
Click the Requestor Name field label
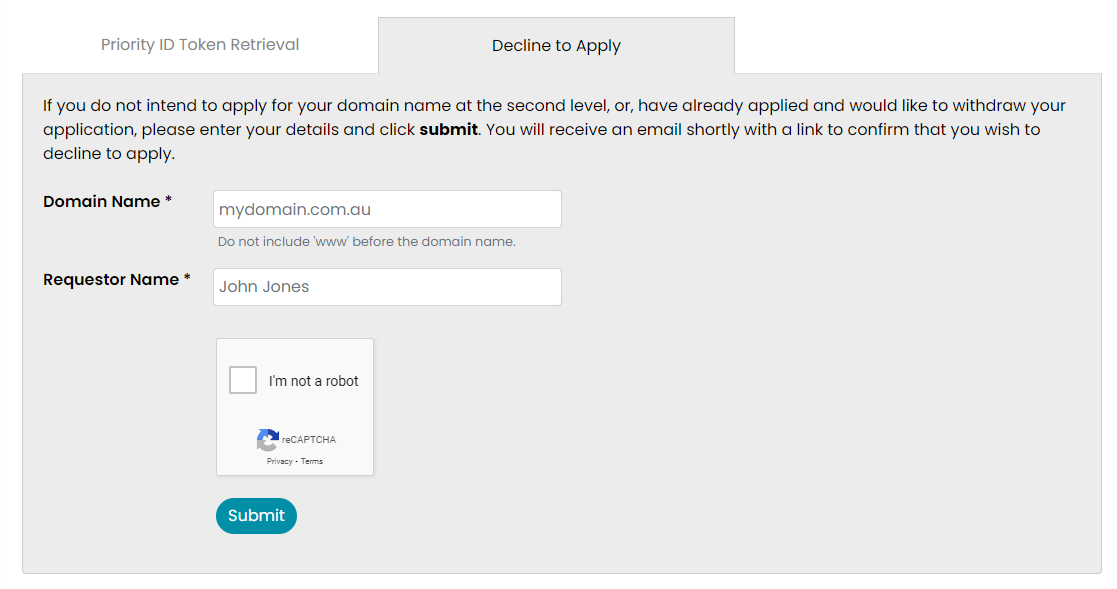(x=111, y=280)
